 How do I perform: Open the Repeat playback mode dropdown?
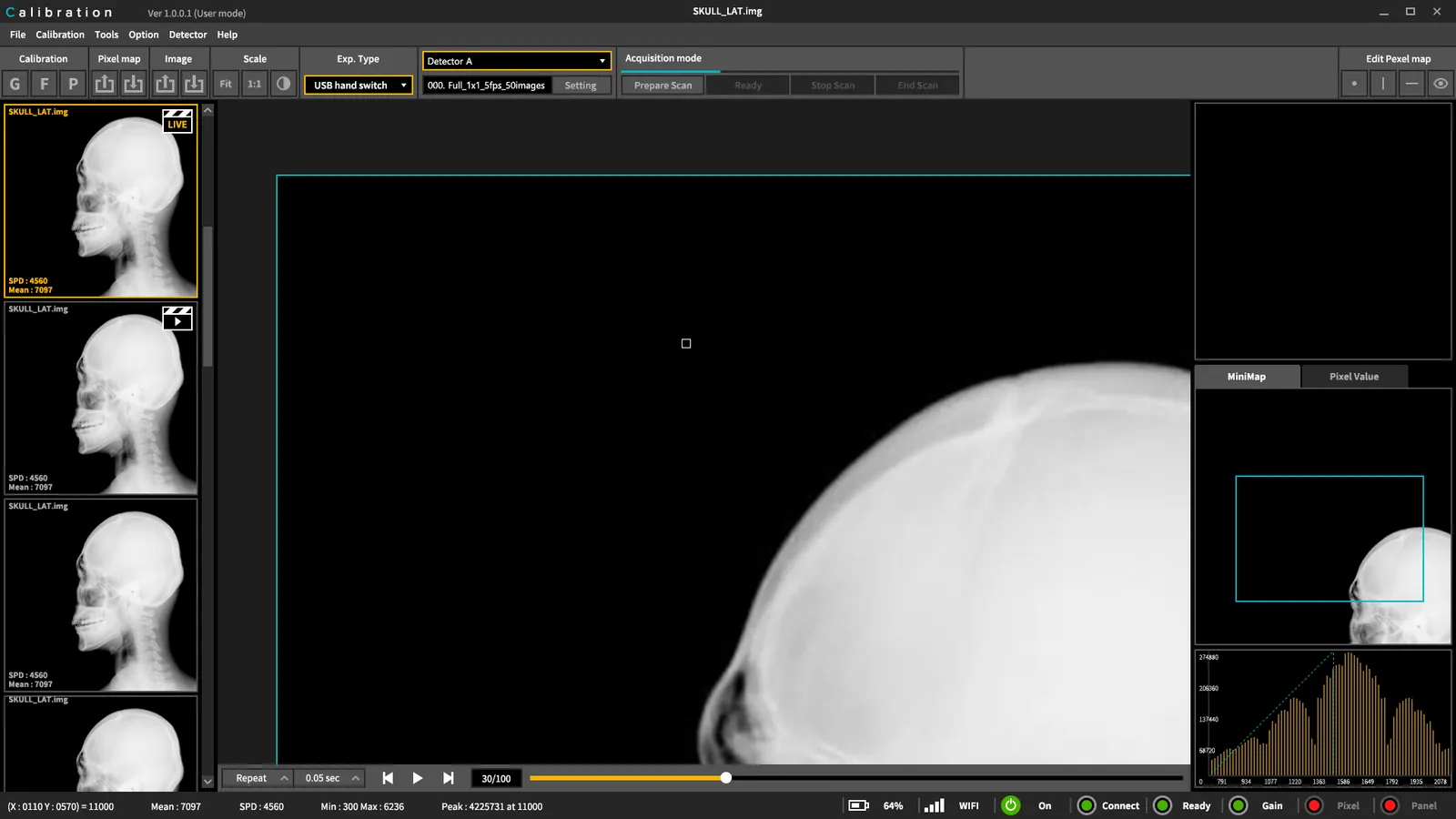(258, 778)
